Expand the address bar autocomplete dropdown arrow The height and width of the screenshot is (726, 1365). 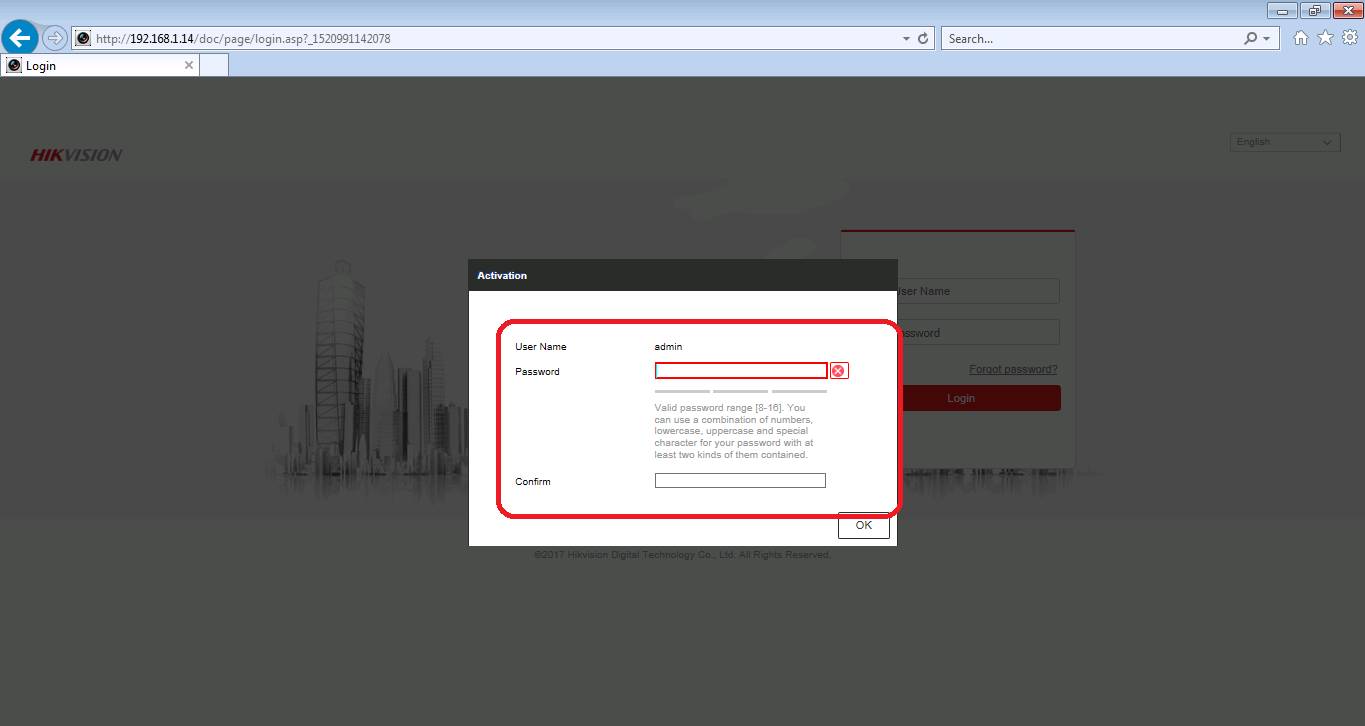click(x=906, y=39)
